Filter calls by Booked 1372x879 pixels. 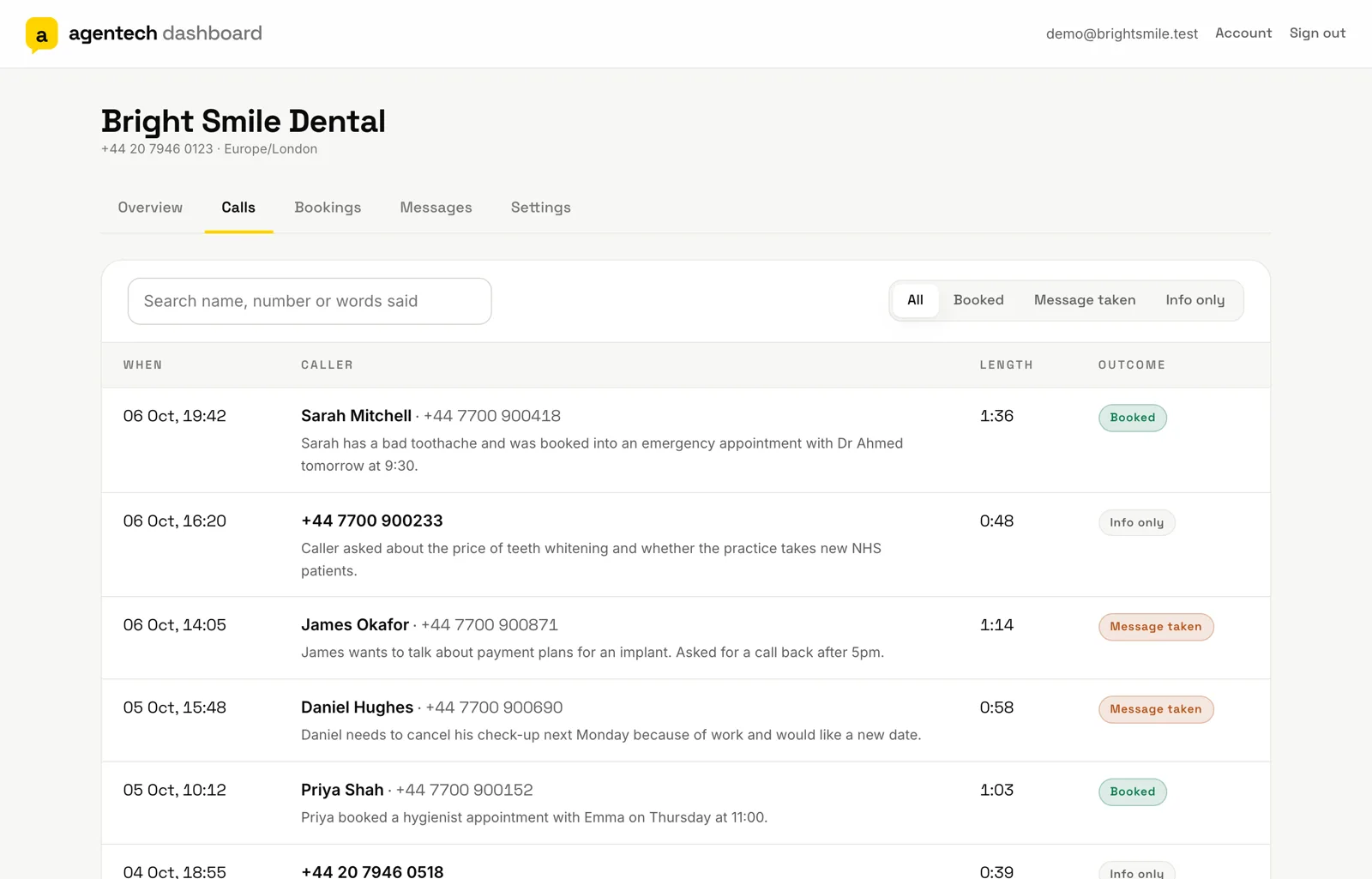coord(978,300)
